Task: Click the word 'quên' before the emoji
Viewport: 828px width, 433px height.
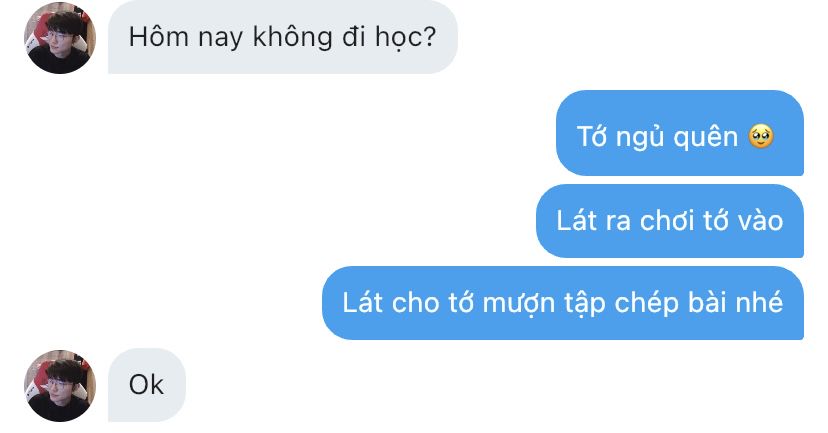Action: pyautogui.click(x=705, y=137)
